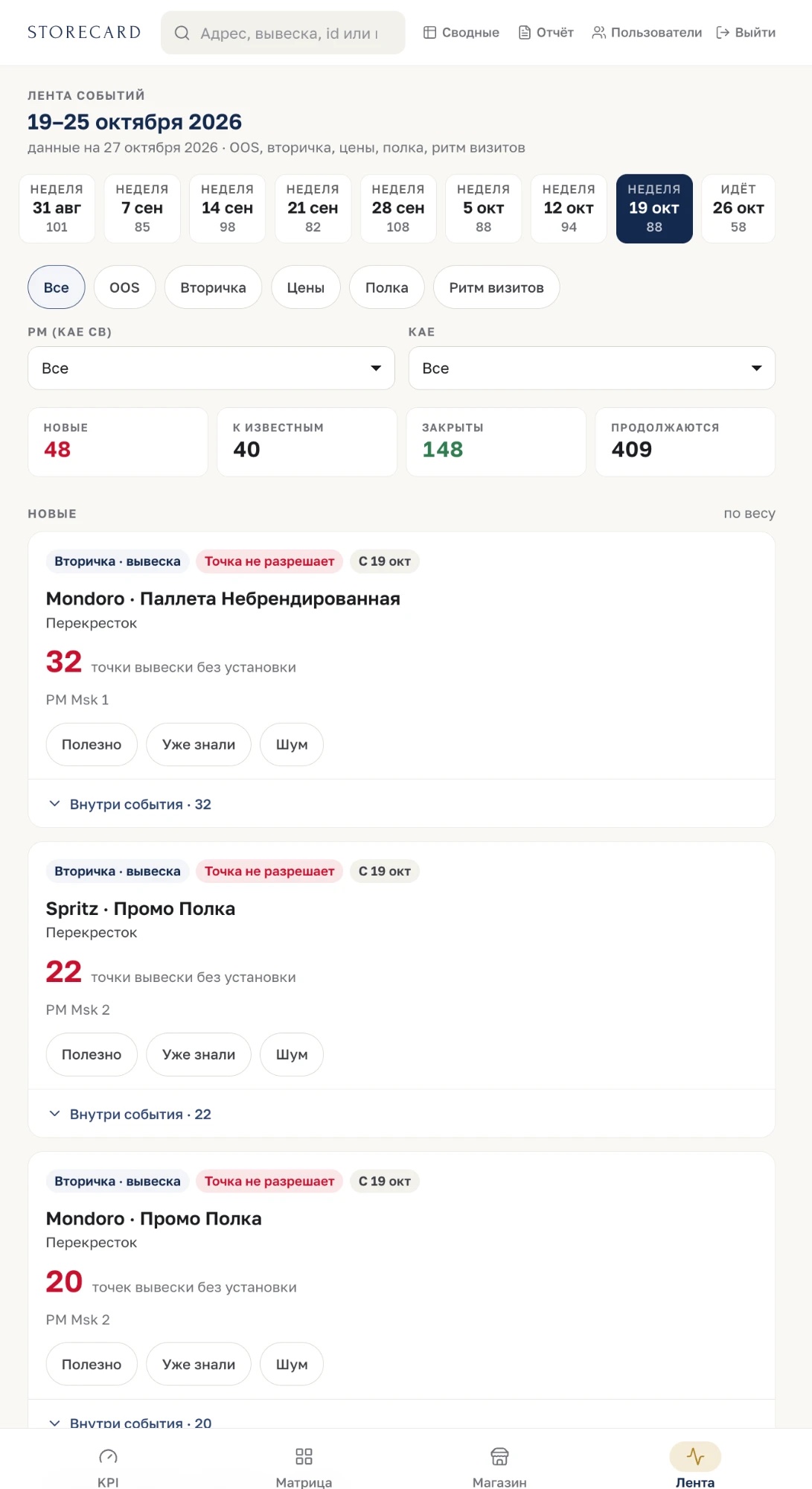Mark Mondoro Промо Полка as Шум
This screenshot has height=1489, width=812.
pyautogui.click(x=292, y=1364)
